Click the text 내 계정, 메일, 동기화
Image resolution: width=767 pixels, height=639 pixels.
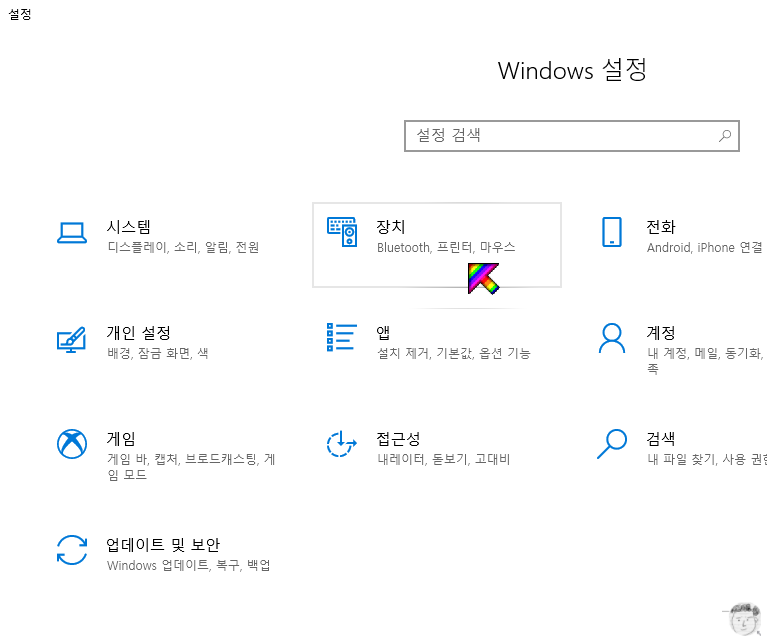704,353
